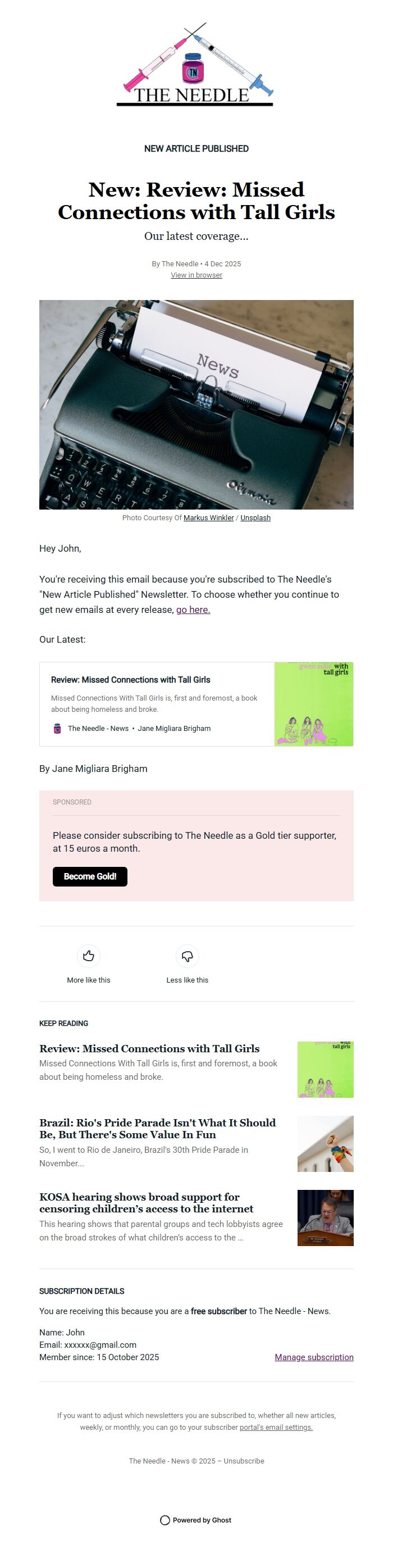
Task: Click the More like this thumbs-up icon
Action: [88, 956]
